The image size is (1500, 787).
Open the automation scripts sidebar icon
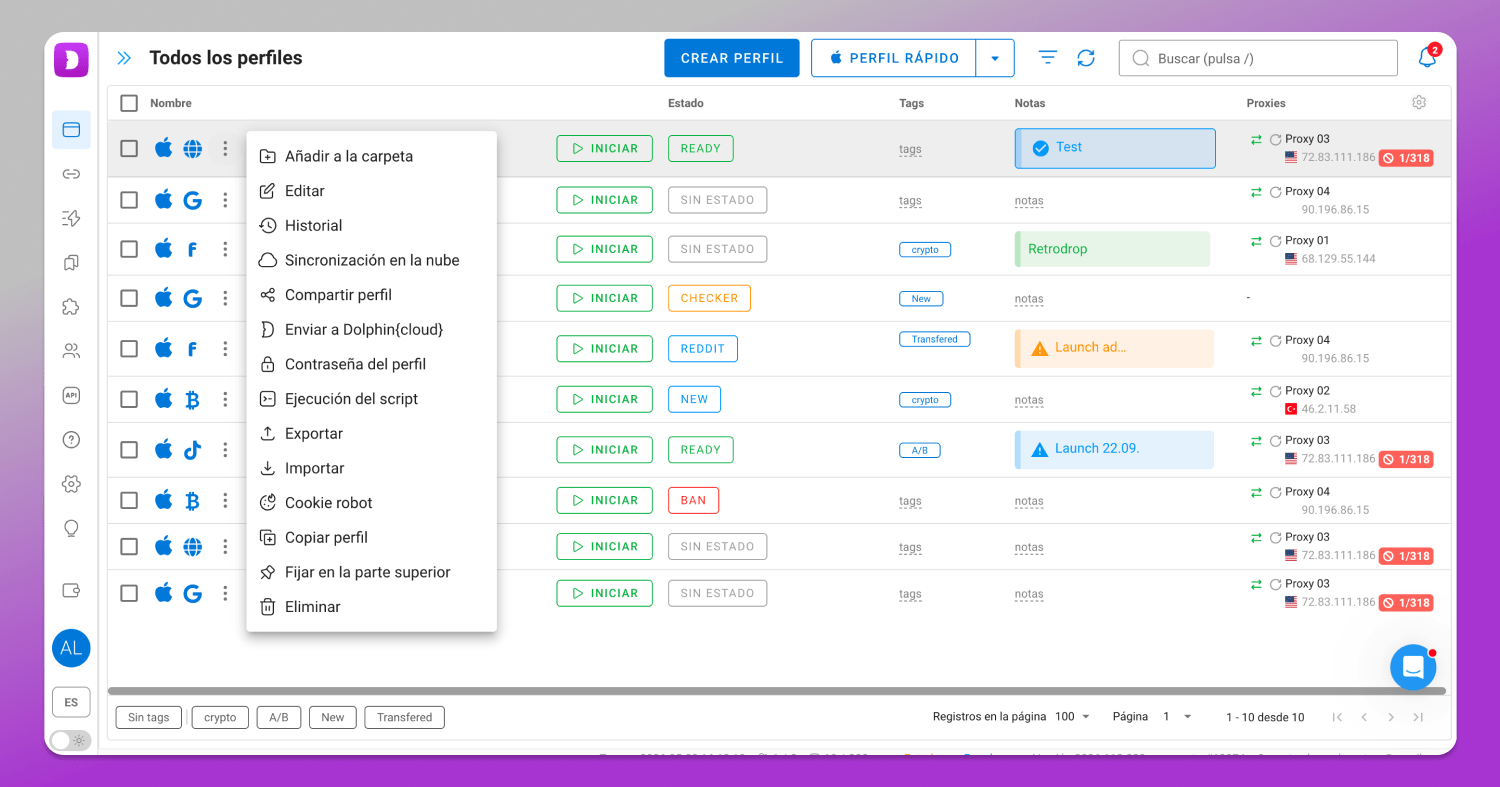coord(71,218)
